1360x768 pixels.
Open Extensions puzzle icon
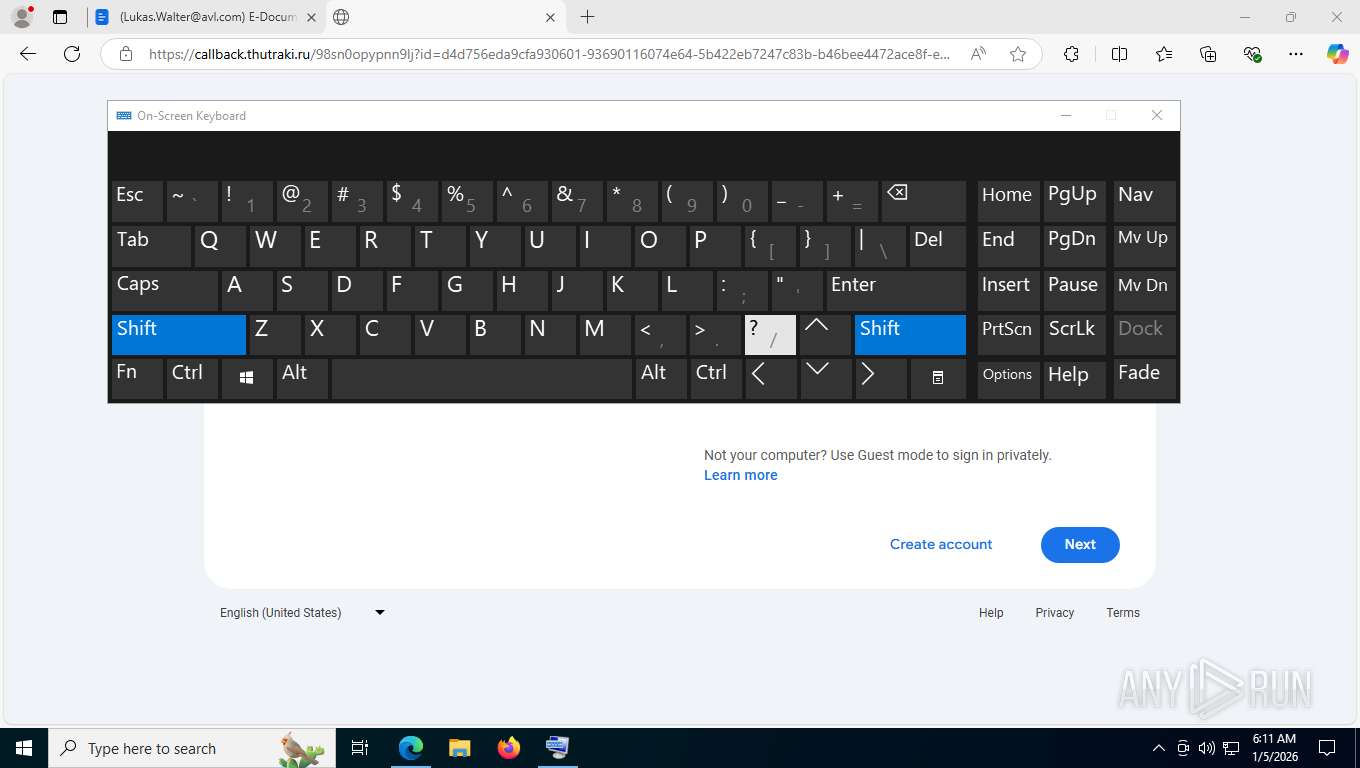[1071, 54]
